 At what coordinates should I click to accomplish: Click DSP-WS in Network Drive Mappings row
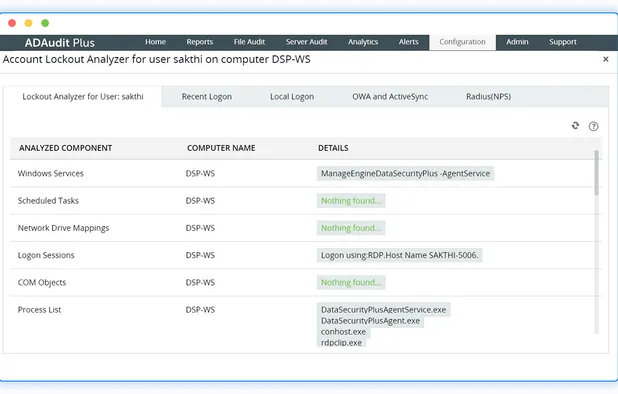coord(200,228)
